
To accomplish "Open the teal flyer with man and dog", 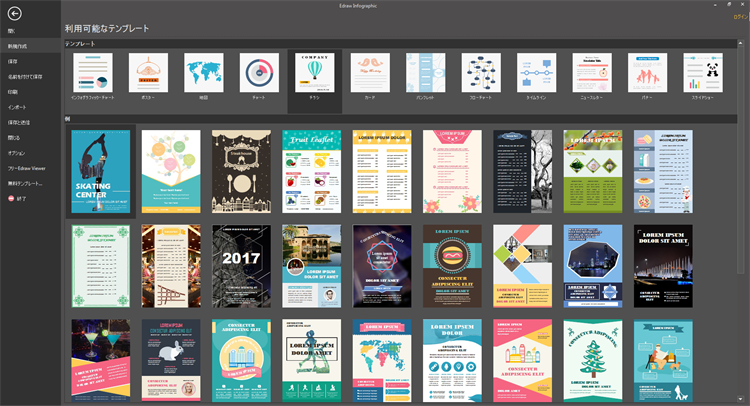I will (663, 361).
